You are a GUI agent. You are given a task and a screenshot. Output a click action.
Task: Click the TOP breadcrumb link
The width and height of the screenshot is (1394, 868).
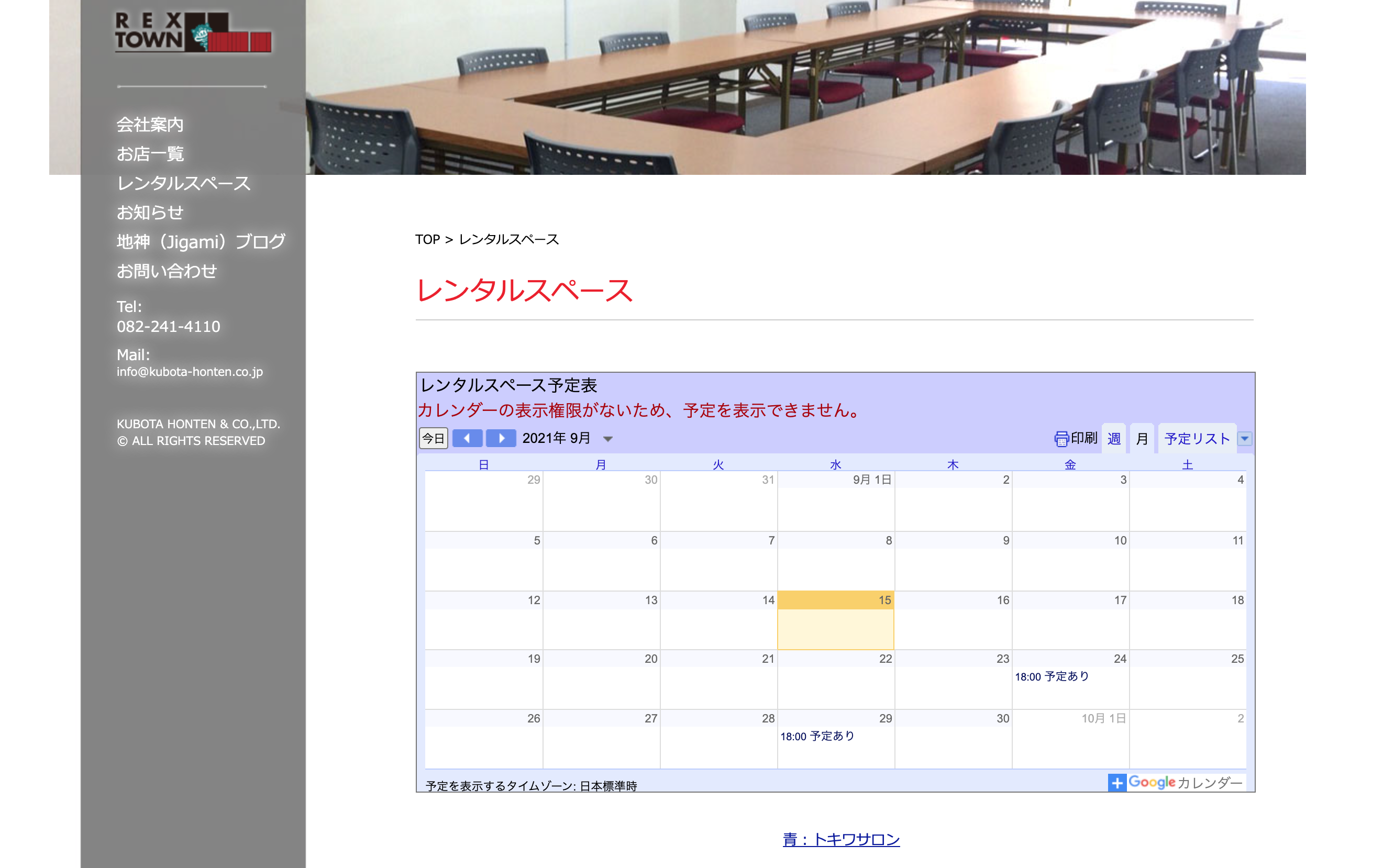(427, 239)
